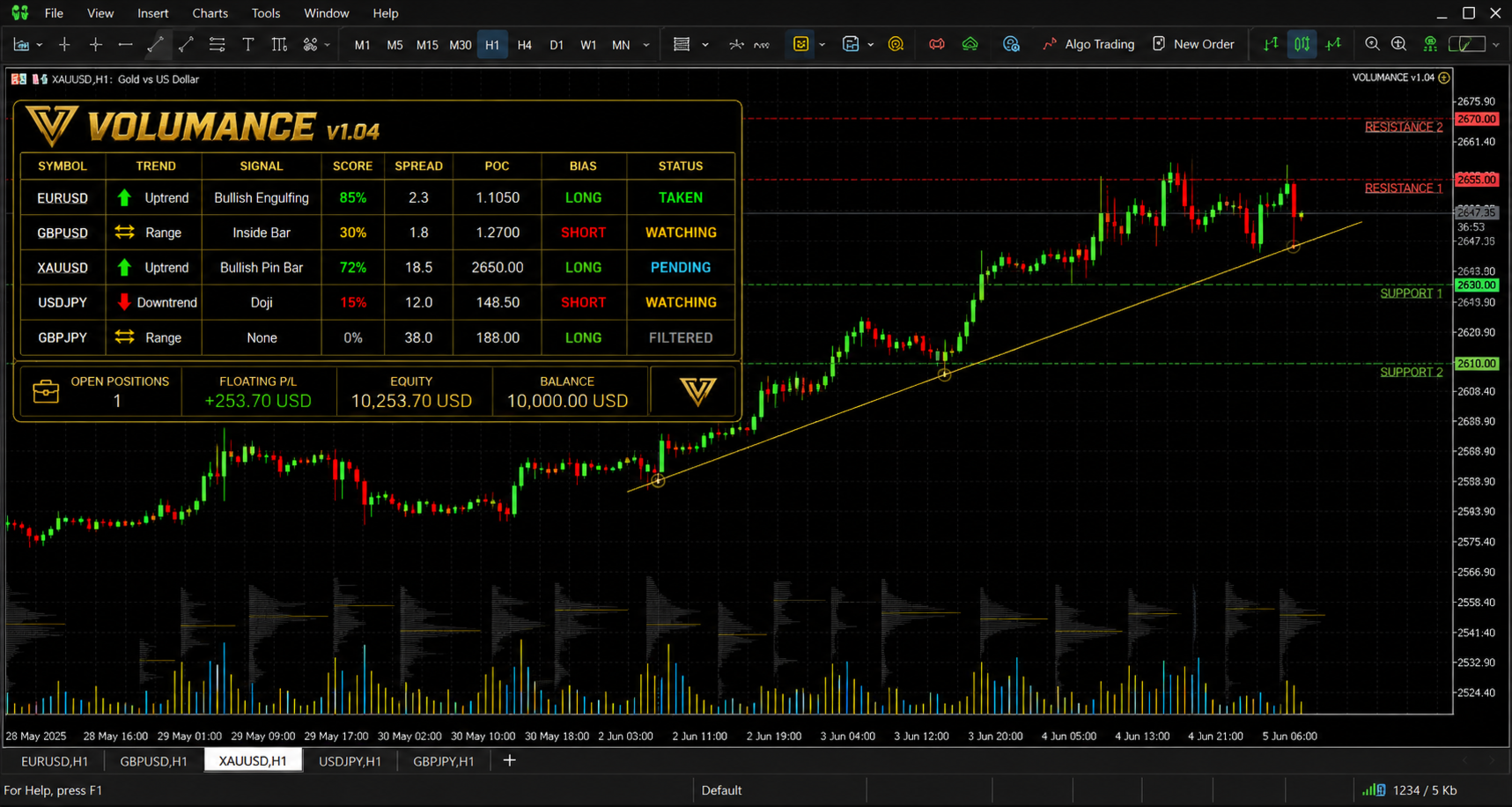Switch to bar chart display mode
Screen dimensions: 1512x807
[1271, 44]
